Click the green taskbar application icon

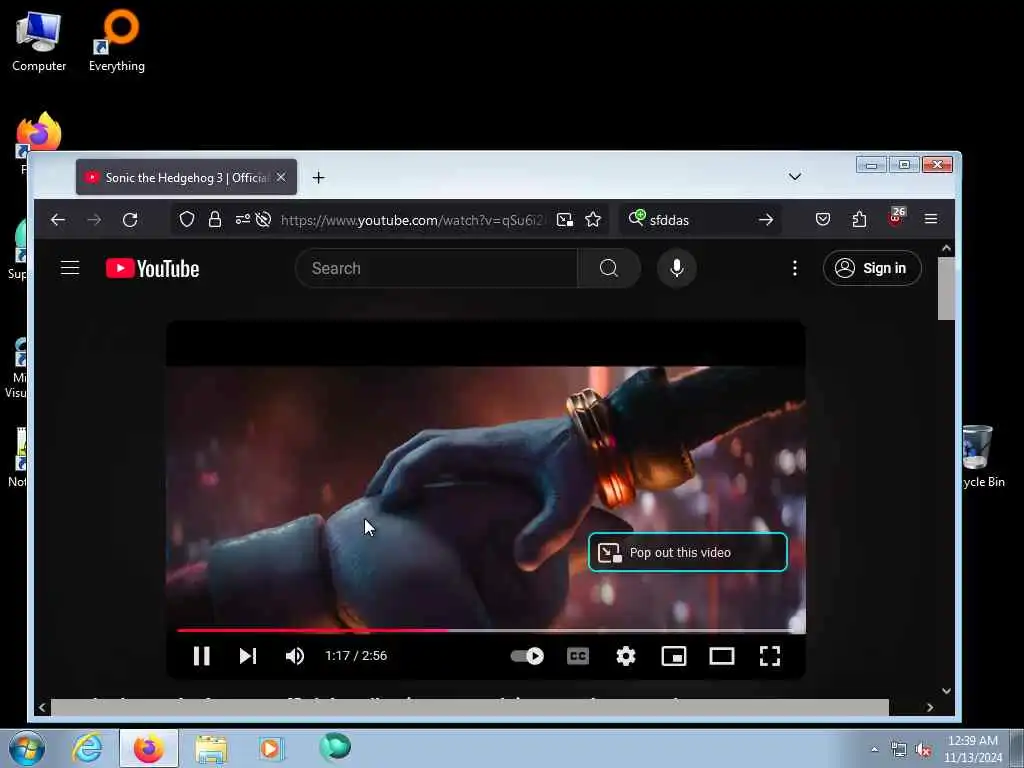click(335, 747)
